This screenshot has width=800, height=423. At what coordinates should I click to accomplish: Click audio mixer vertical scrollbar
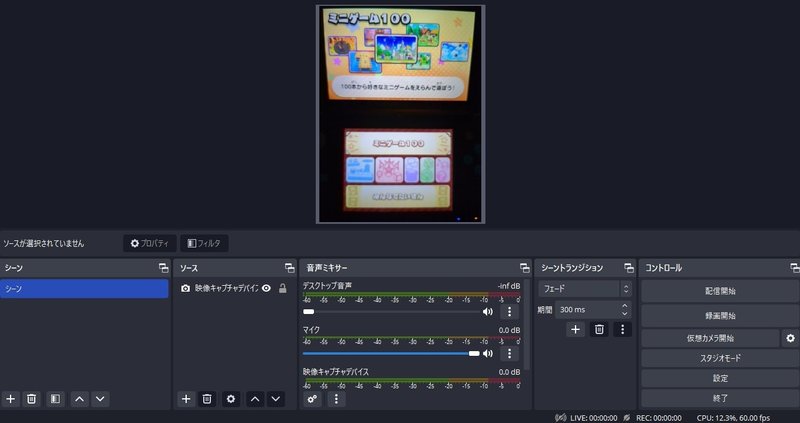click(527, 324)
